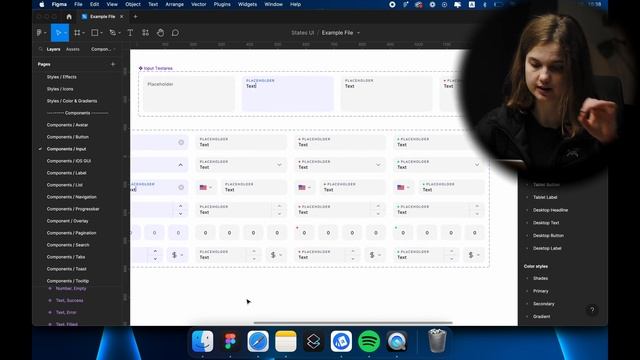Image resolution: width=640 pixels, height=360 pixels.
Task: Click the Primary color style
Action: click(x=541, y=291)
